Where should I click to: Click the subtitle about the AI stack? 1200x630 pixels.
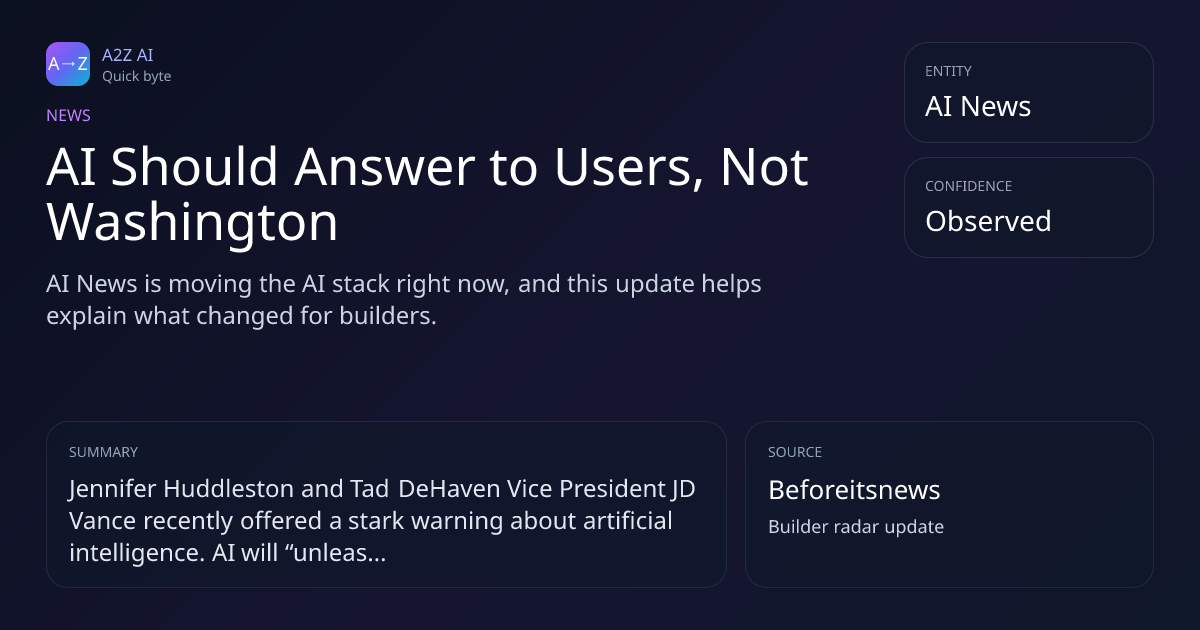point(404,300)
